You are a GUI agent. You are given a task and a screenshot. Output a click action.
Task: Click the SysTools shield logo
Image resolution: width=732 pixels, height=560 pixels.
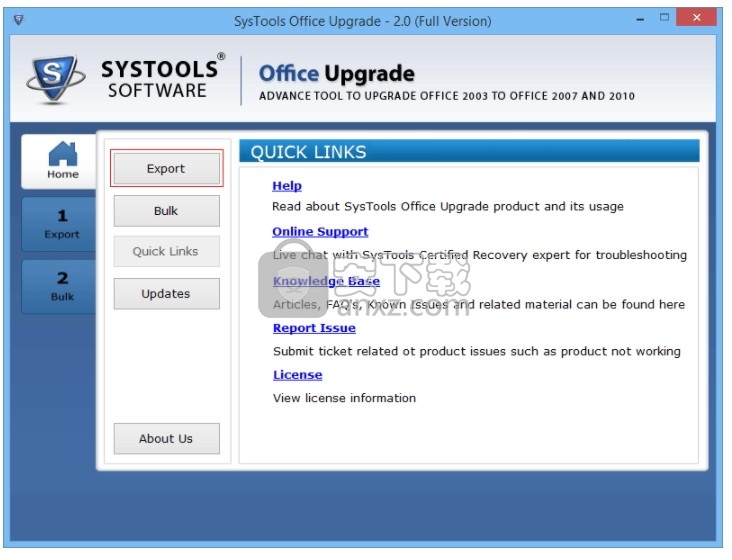(55, 78)
